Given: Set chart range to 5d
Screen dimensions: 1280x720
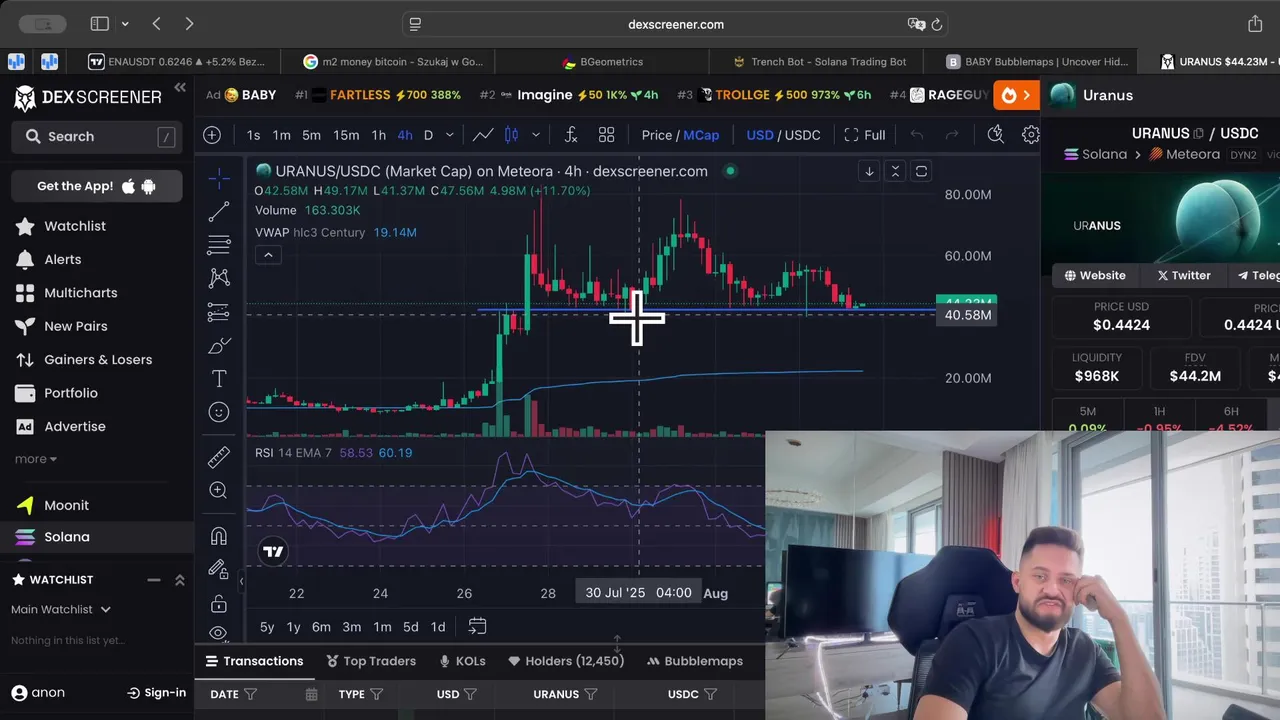Looking at the screenshot, I should pos(410,627).
